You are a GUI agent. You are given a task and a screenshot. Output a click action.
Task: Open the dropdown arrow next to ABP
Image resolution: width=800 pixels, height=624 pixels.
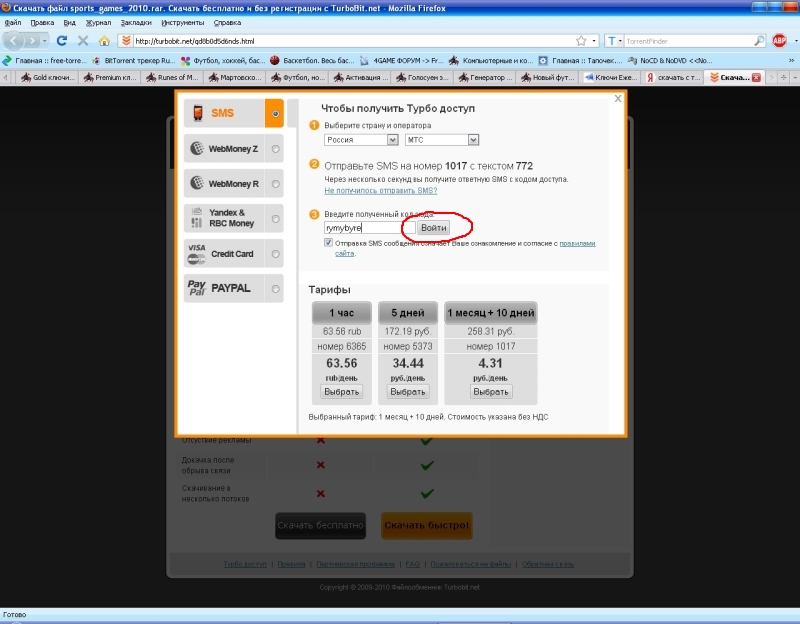[795, 41]
